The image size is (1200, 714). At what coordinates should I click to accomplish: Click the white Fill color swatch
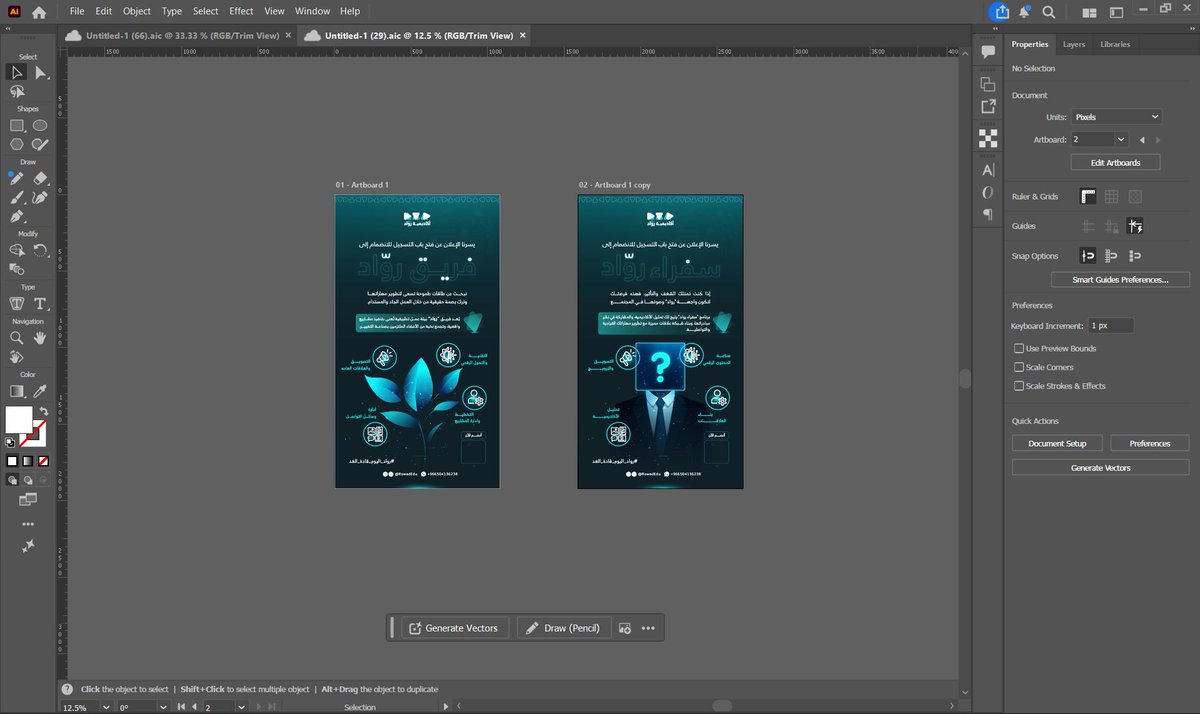(x=19, y=418)
